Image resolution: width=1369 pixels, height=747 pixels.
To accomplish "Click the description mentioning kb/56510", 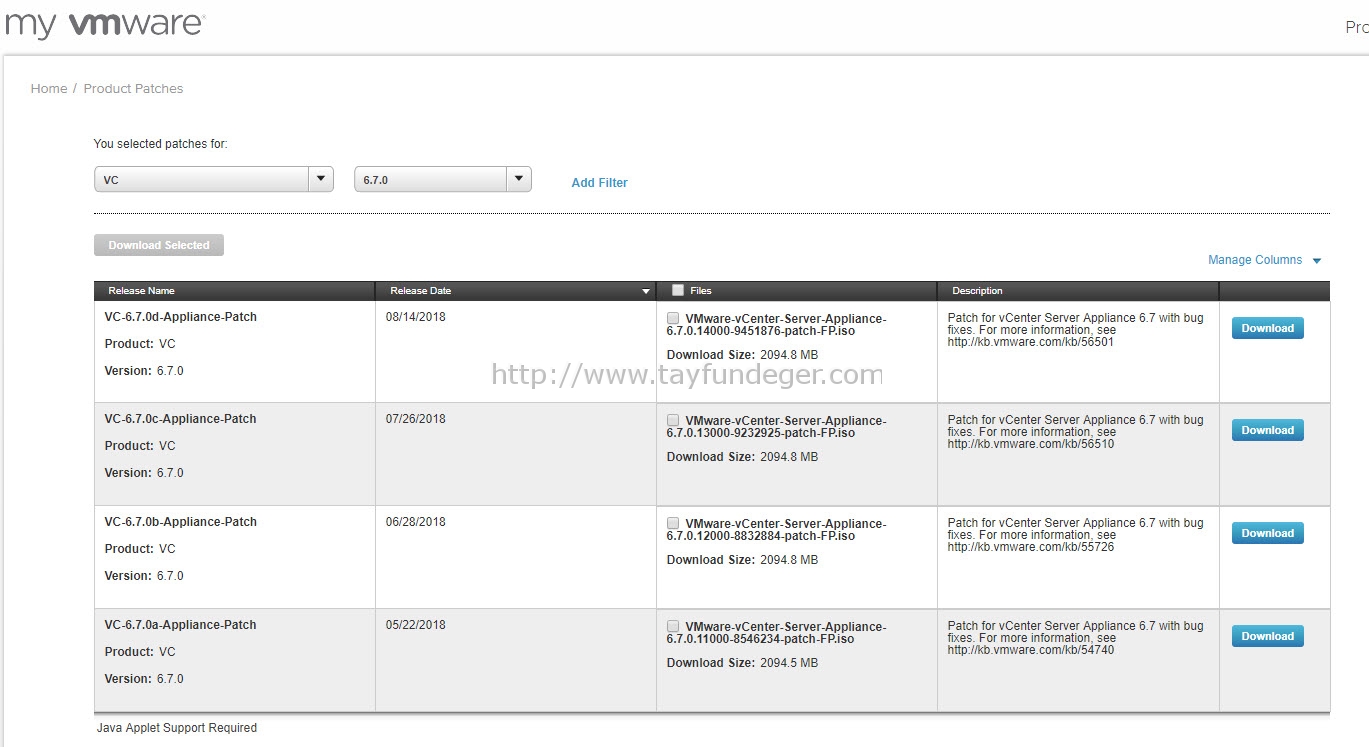I will [1075, 432].
